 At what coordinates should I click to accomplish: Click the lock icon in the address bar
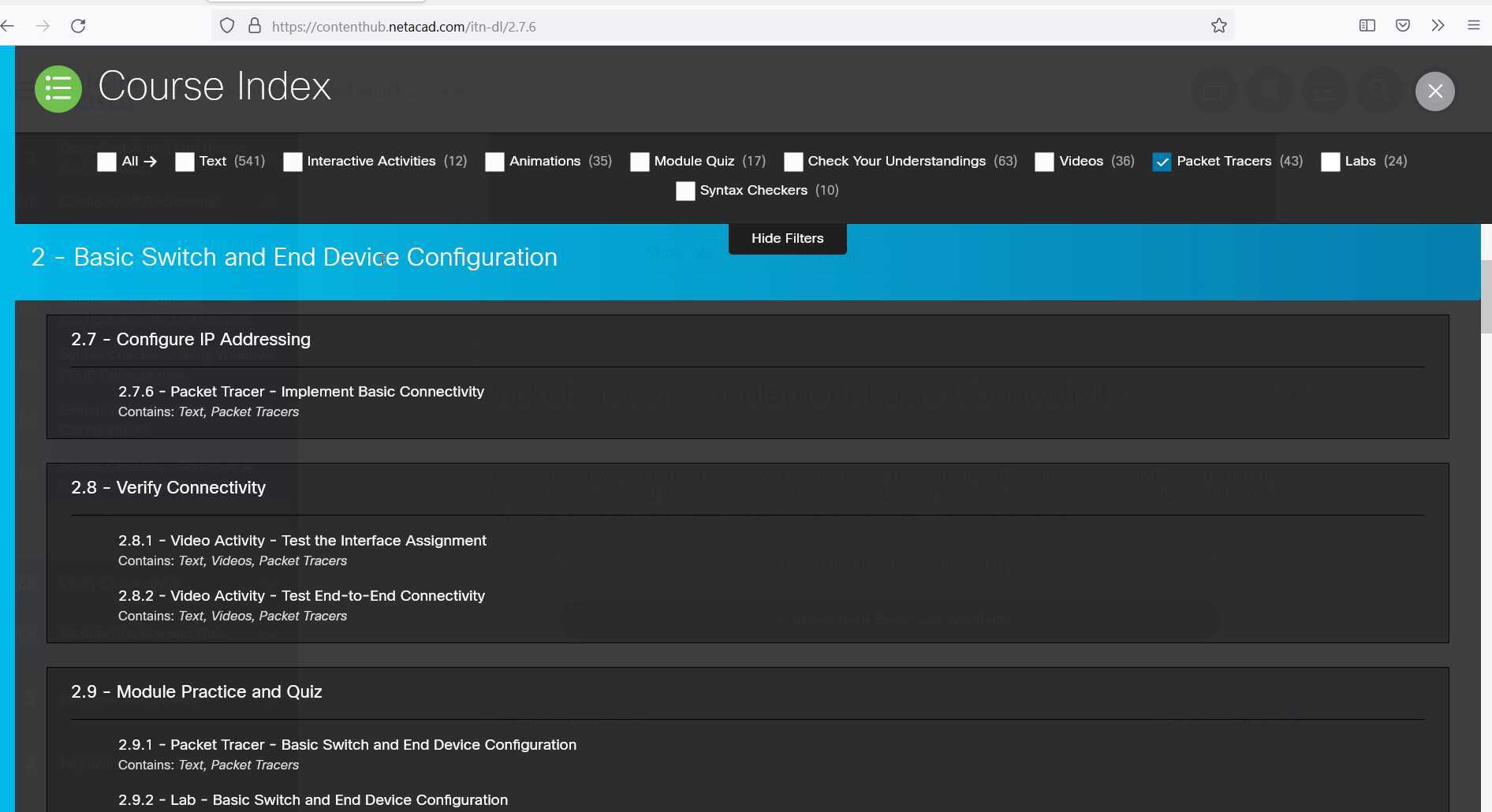(255, 25)
